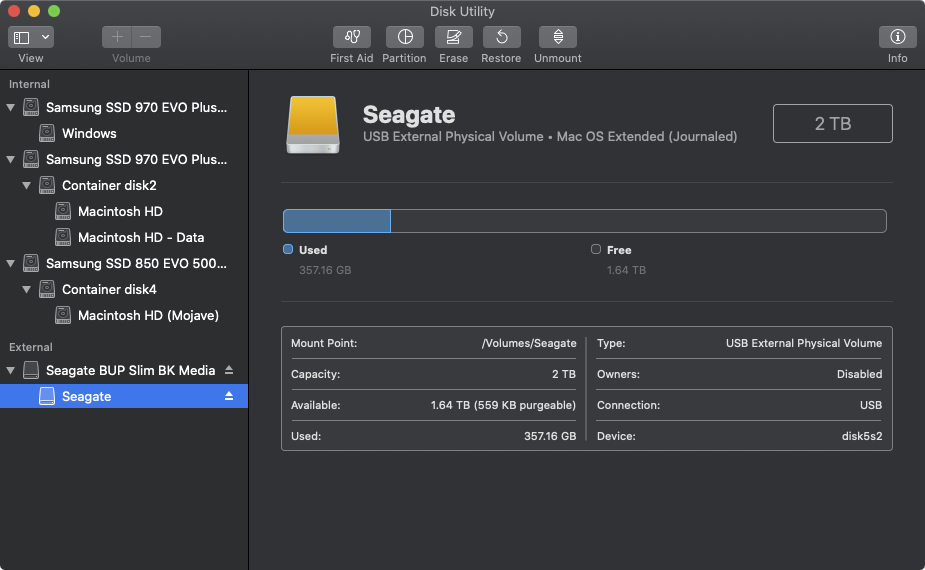
Task: Click the blue used-space bar segment
Action: pyautogui.click(x=336, y=221)
